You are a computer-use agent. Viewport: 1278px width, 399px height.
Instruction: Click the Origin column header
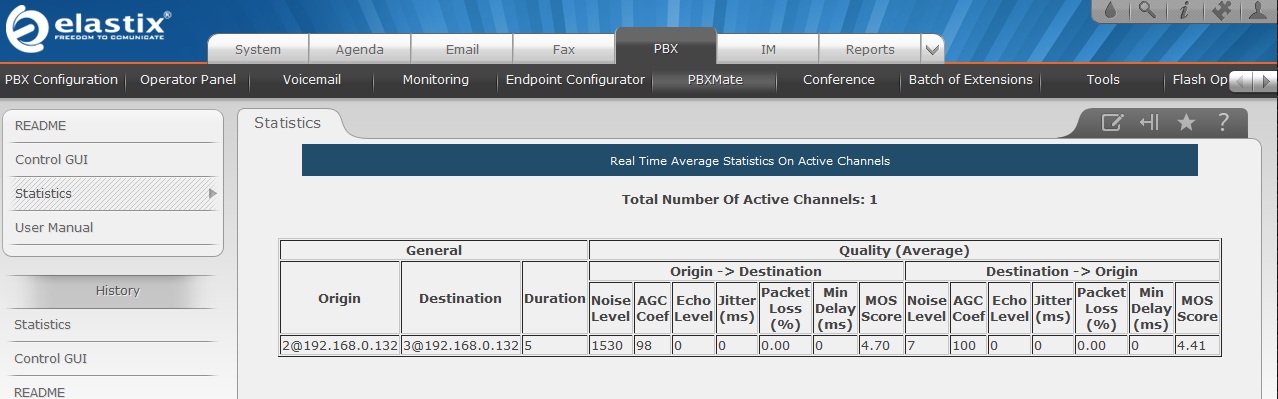tap(340, 298)
